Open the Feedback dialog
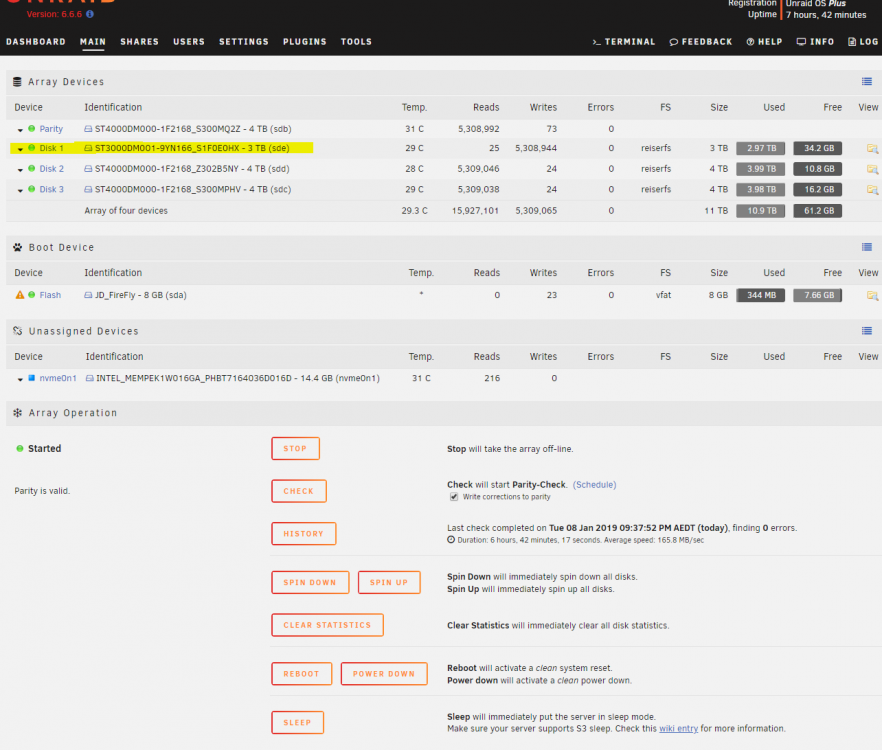This screenshot has height=750, width=882. coord(701,42)
